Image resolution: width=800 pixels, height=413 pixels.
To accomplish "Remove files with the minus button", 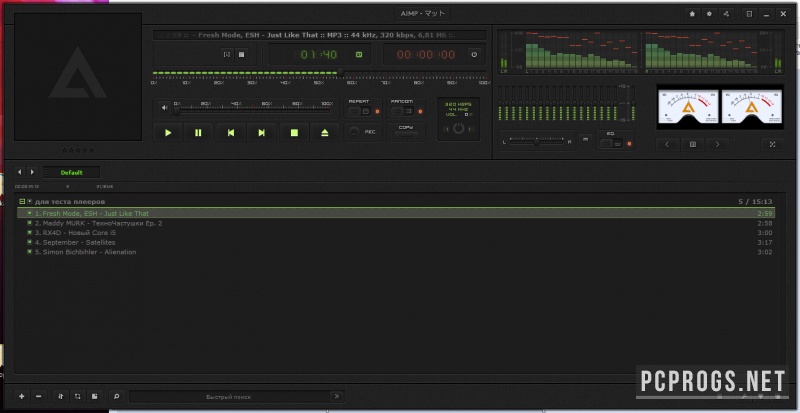I will (39, 396).
